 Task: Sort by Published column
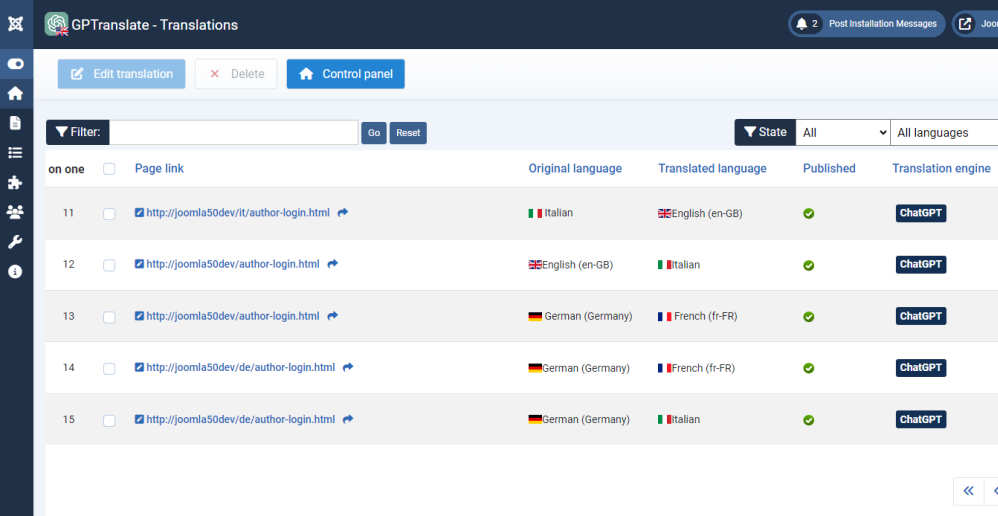[829, 169]
